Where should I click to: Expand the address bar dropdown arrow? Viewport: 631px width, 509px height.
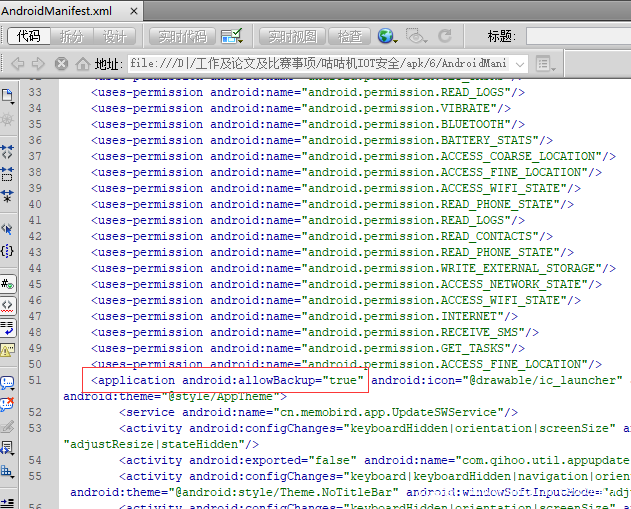coord(520,64)
